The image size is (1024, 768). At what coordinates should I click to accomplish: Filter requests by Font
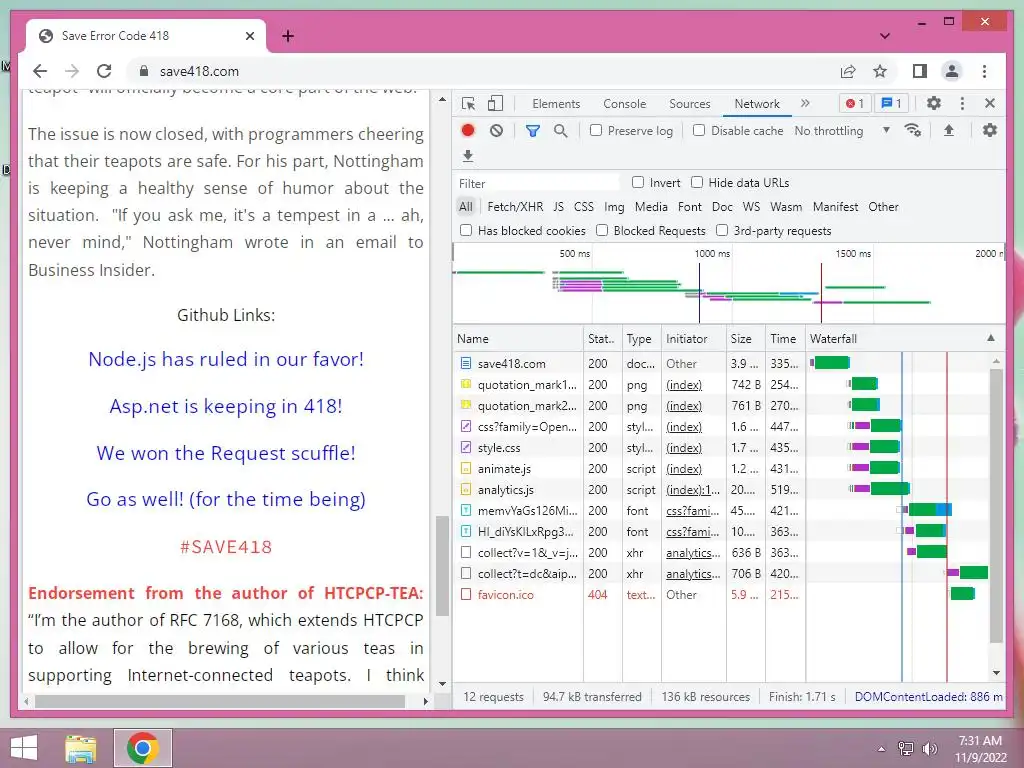[x=690, y=206]
